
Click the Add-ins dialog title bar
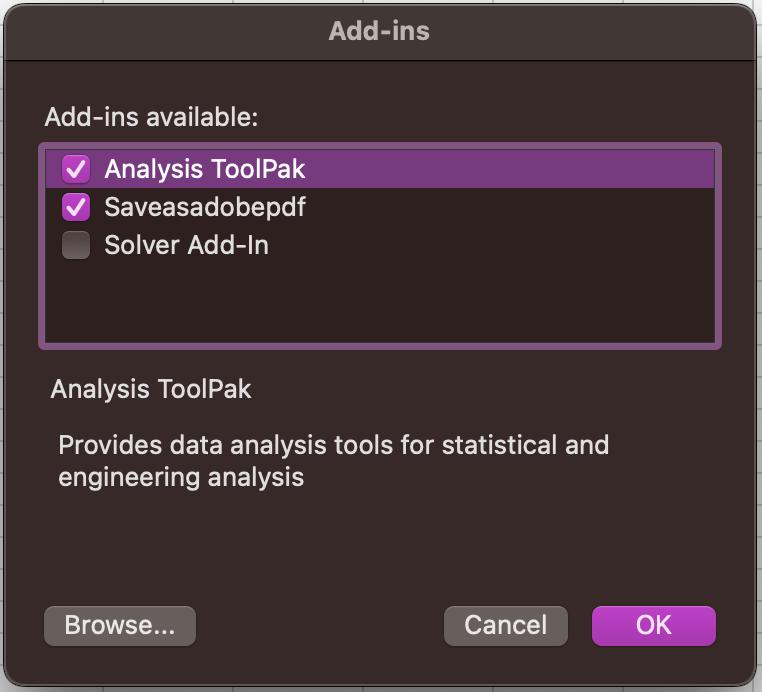tap(380, 31)
